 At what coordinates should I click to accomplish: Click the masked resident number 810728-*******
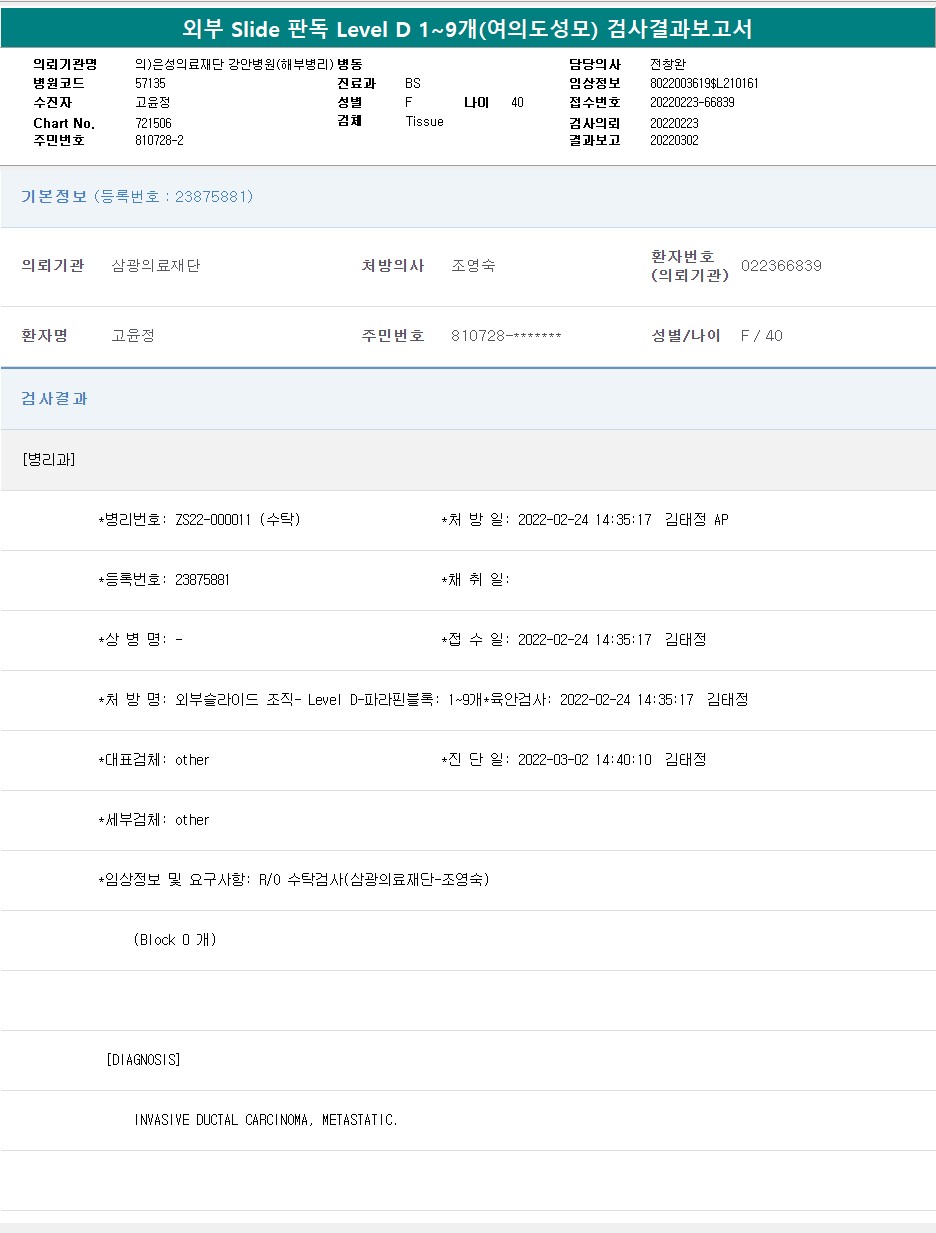pyautogui.click(x=506, y=336)
